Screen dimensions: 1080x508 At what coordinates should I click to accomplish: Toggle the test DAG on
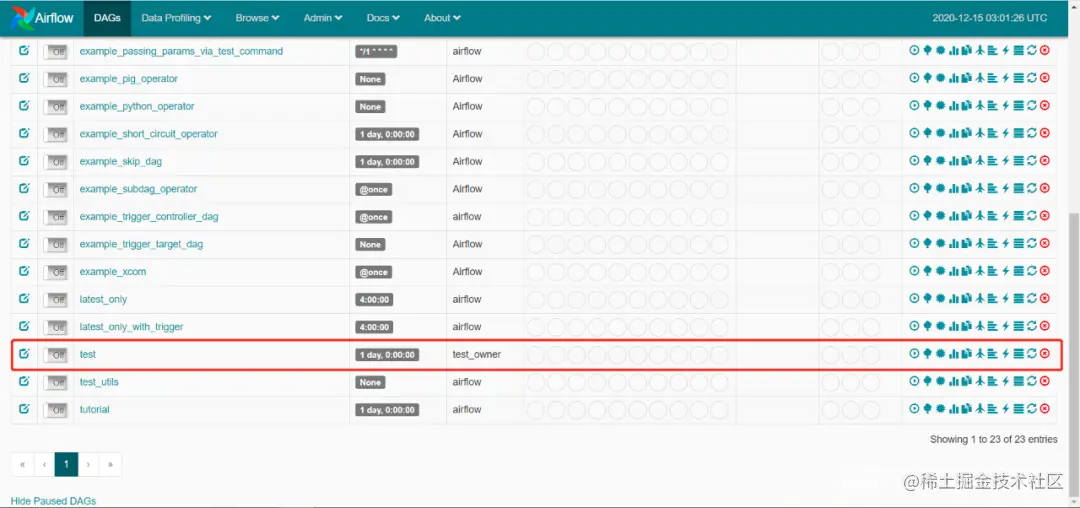pyautogui.click(x=55, y=354)
